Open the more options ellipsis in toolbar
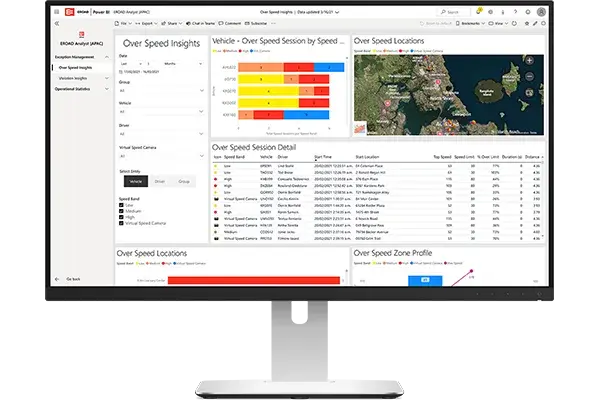The height and width of the screenshot is (400, 600). 273,23
